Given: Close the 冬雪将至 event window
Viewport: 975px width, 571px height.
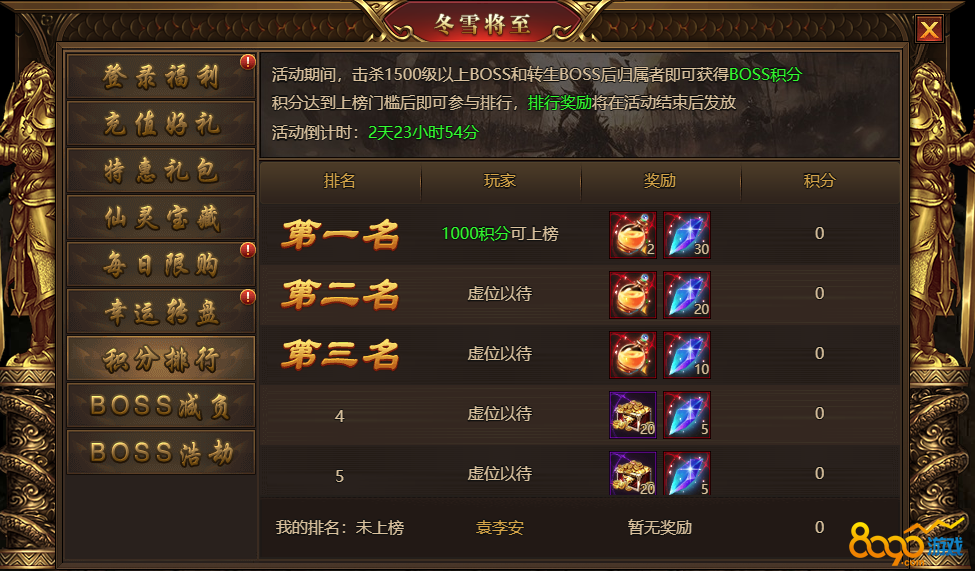Looking at the screenshot, I should click(929, 29).
